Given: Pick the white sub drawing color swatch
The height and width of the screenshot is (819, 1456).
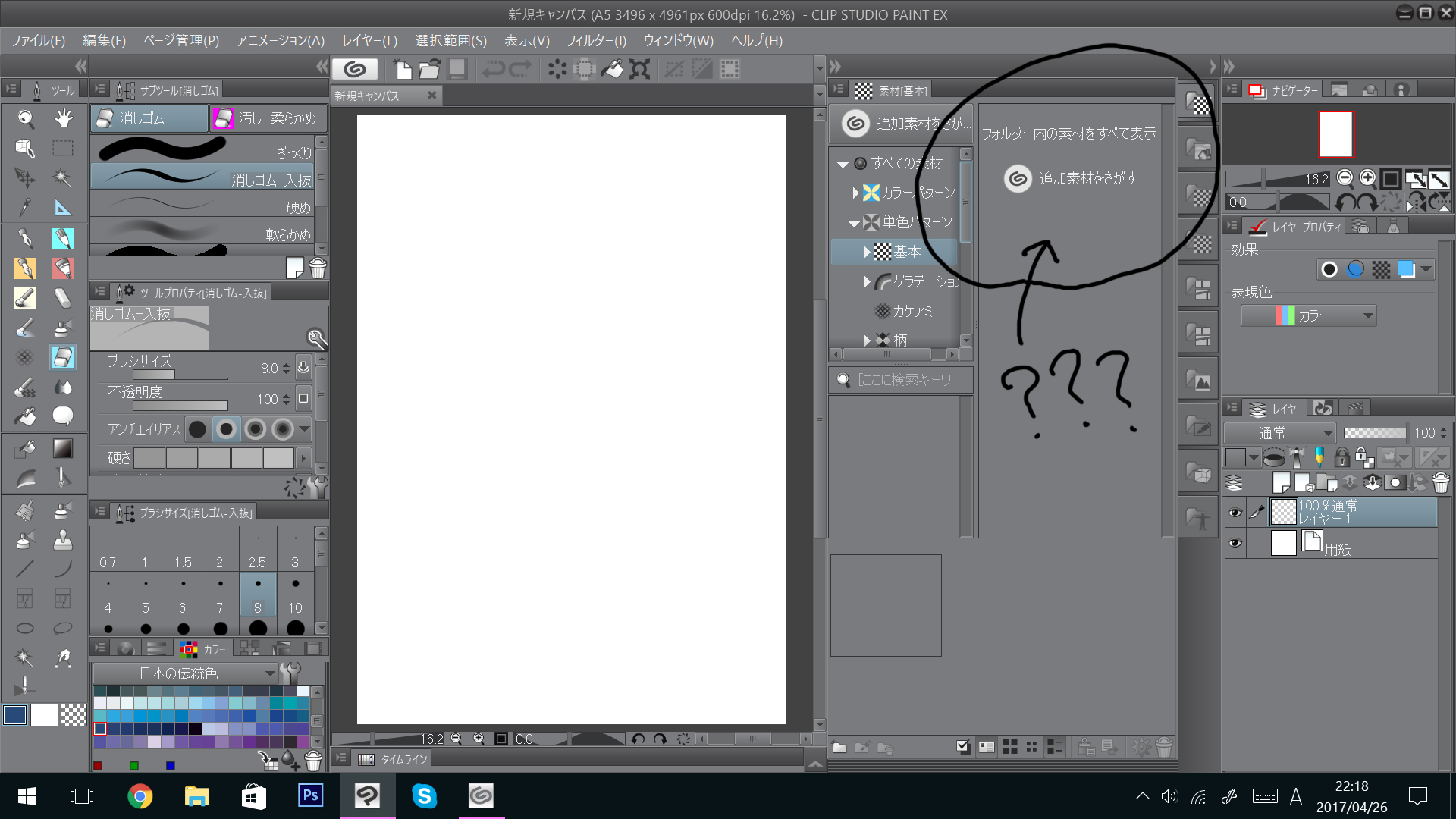Looking at the screenshot, I should pos(44,715).
